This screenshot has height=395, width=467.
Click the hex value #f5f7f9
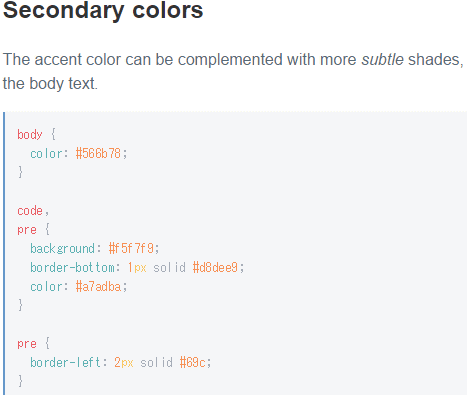[x=131, y=249]
